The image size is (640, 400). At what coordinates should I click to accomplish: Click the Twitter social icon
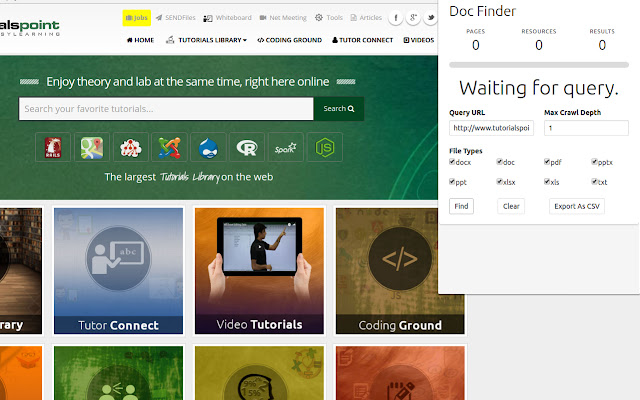point(430,18)
